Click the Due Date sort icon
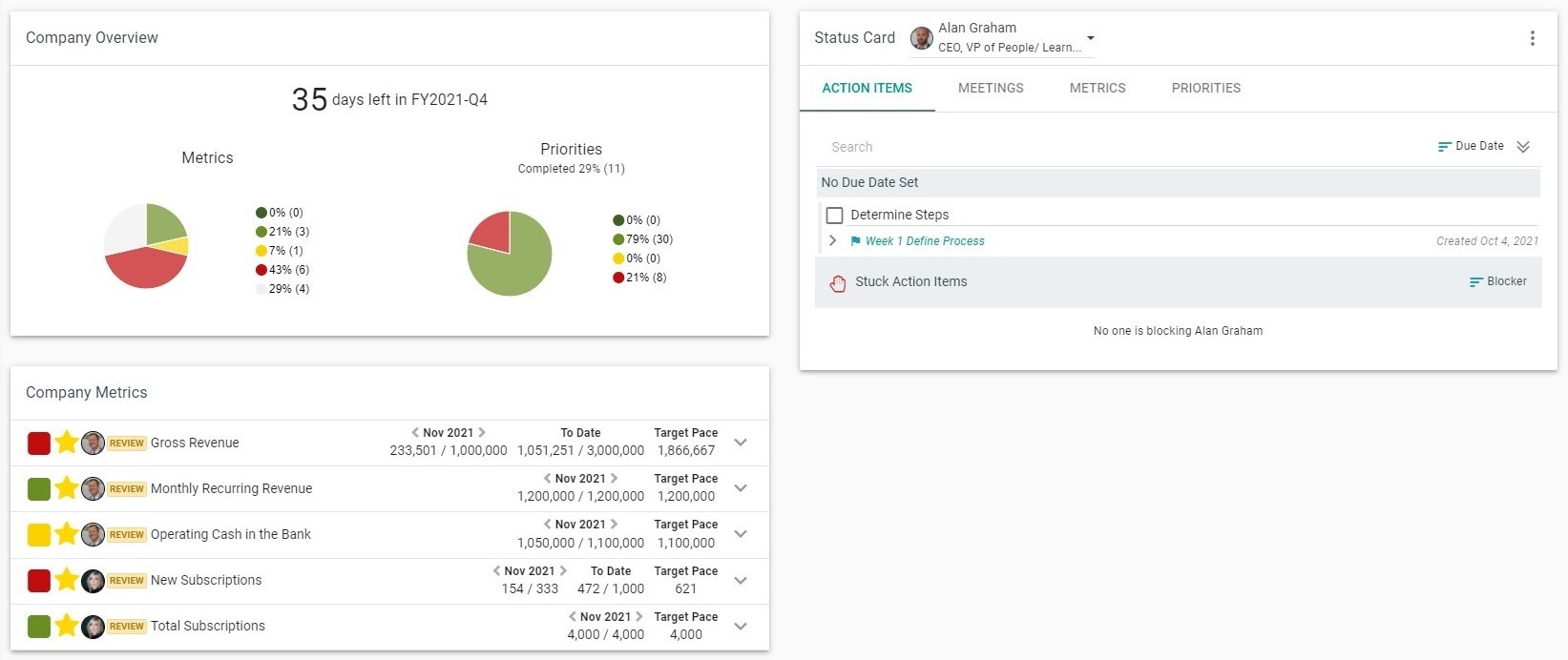 coord(1445,147)
